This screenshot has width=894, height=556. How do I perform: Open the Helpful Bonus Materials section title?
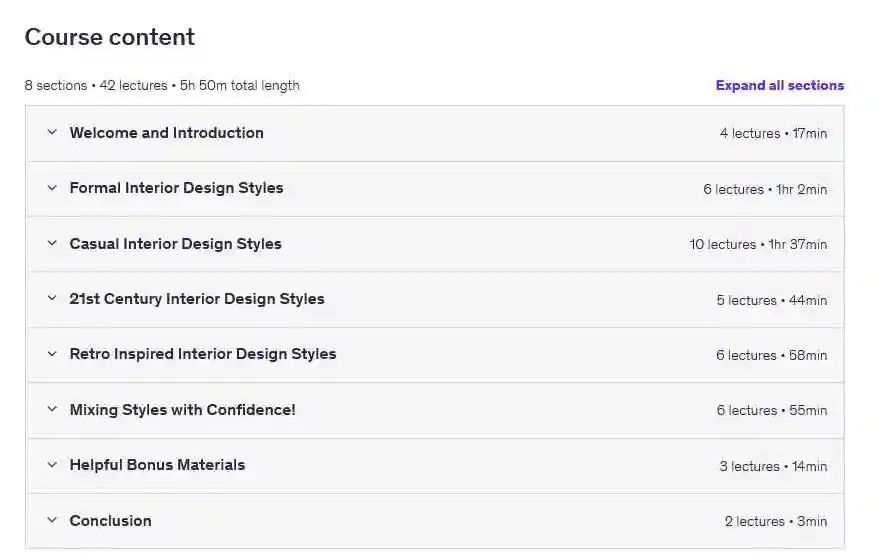(157, 465)
